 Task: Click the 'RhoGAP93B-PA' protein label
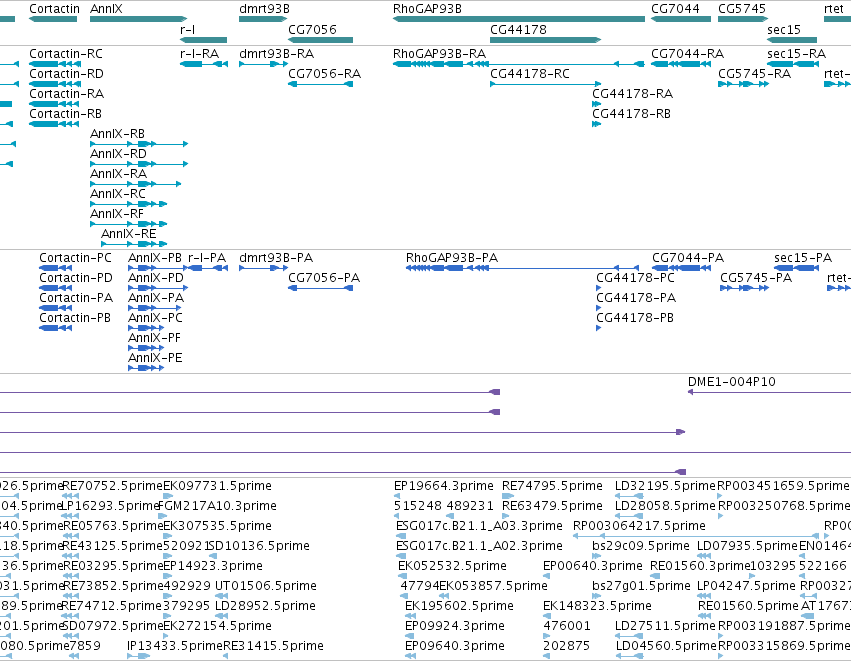452,258
